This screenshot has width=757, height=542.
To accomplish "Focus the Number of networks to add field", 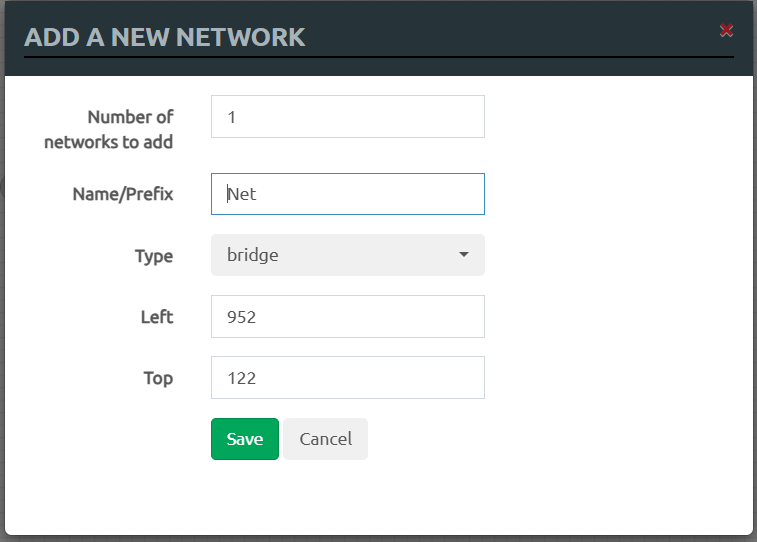I will click(x=348, y=116).
